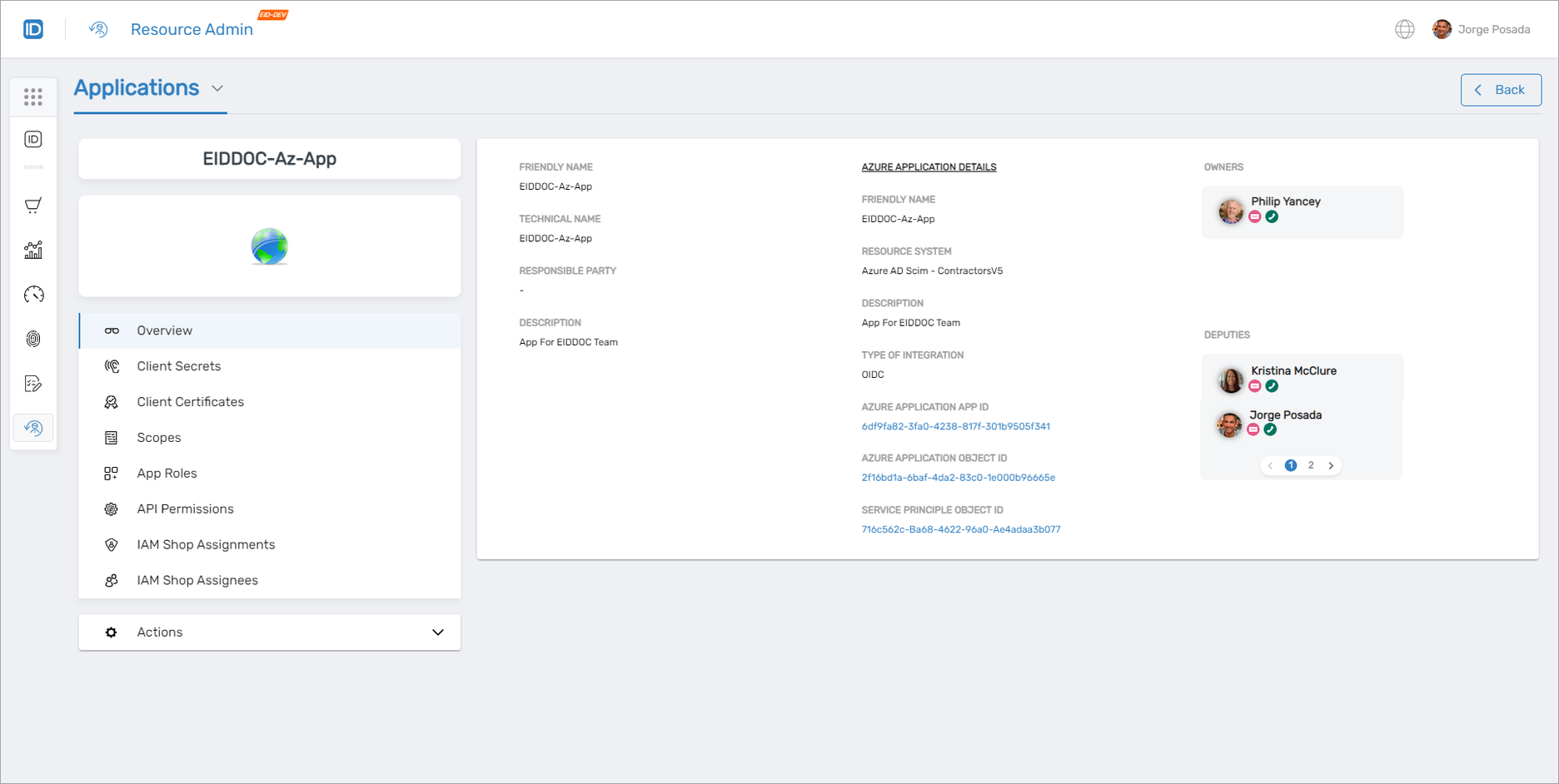
Task: Select the checklist form icon in the sidebar
Action: click(x=32, y=384)
